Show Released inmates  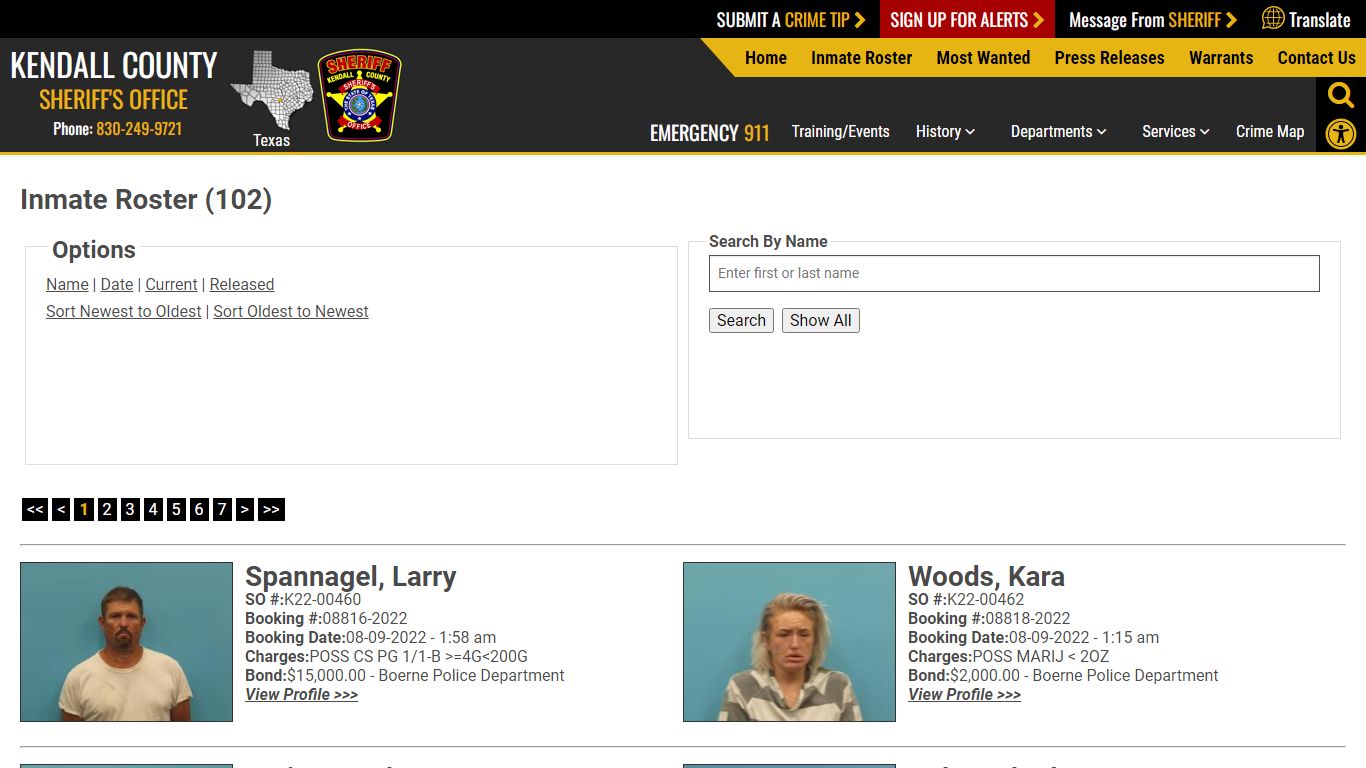pos(242,284)
